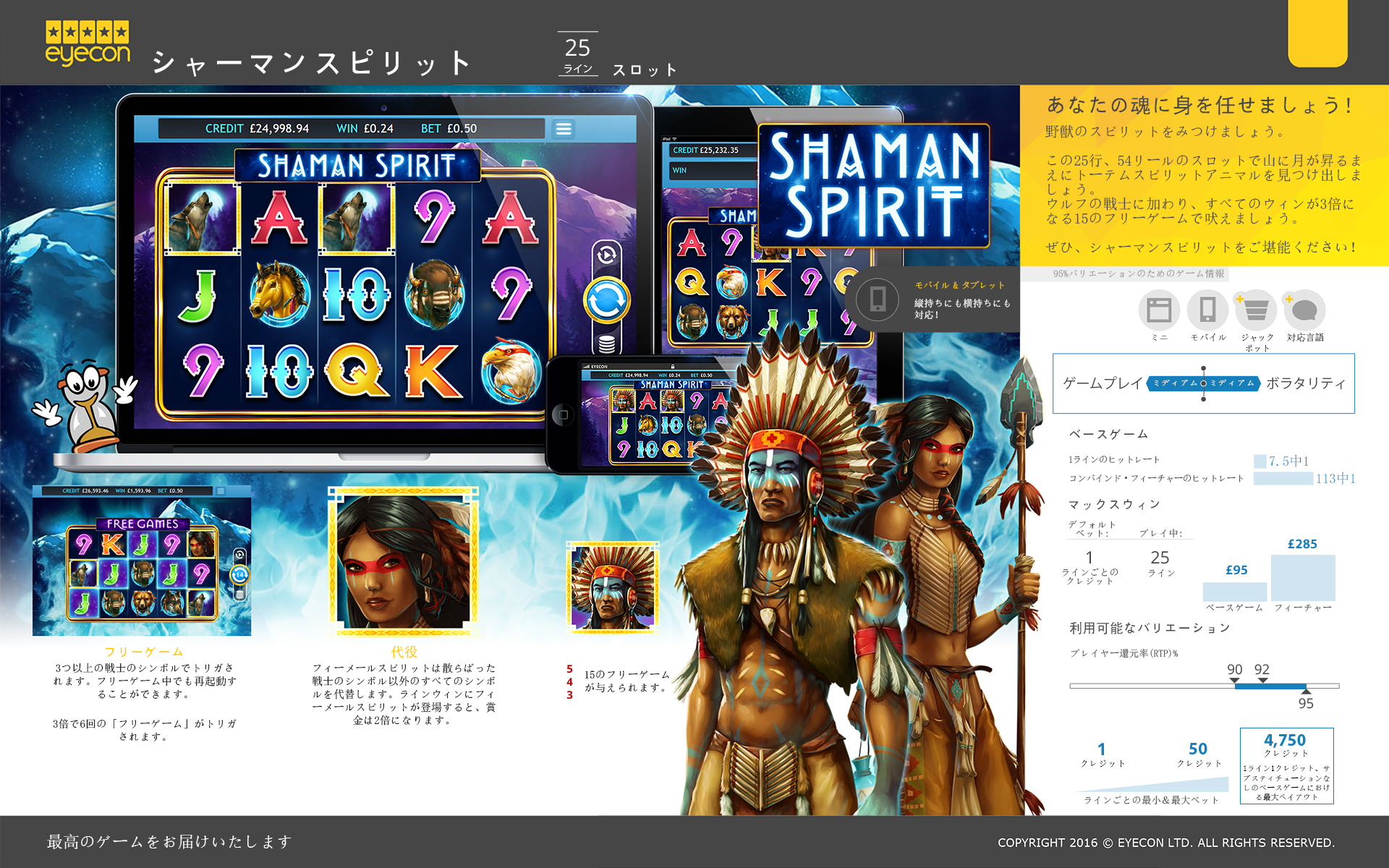Click the 25 ライン indicator in header

(577, 54)
